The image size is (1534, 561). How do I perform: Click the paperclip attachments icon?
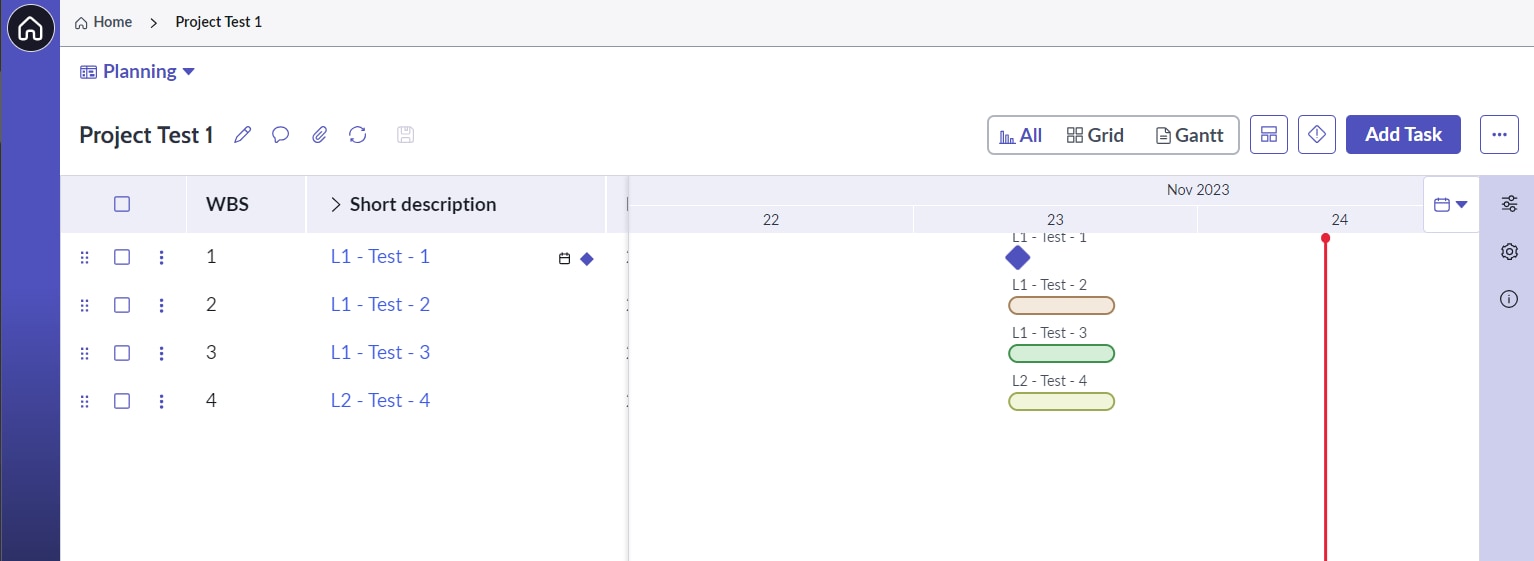pyautogui.click(x=319, y=135)
